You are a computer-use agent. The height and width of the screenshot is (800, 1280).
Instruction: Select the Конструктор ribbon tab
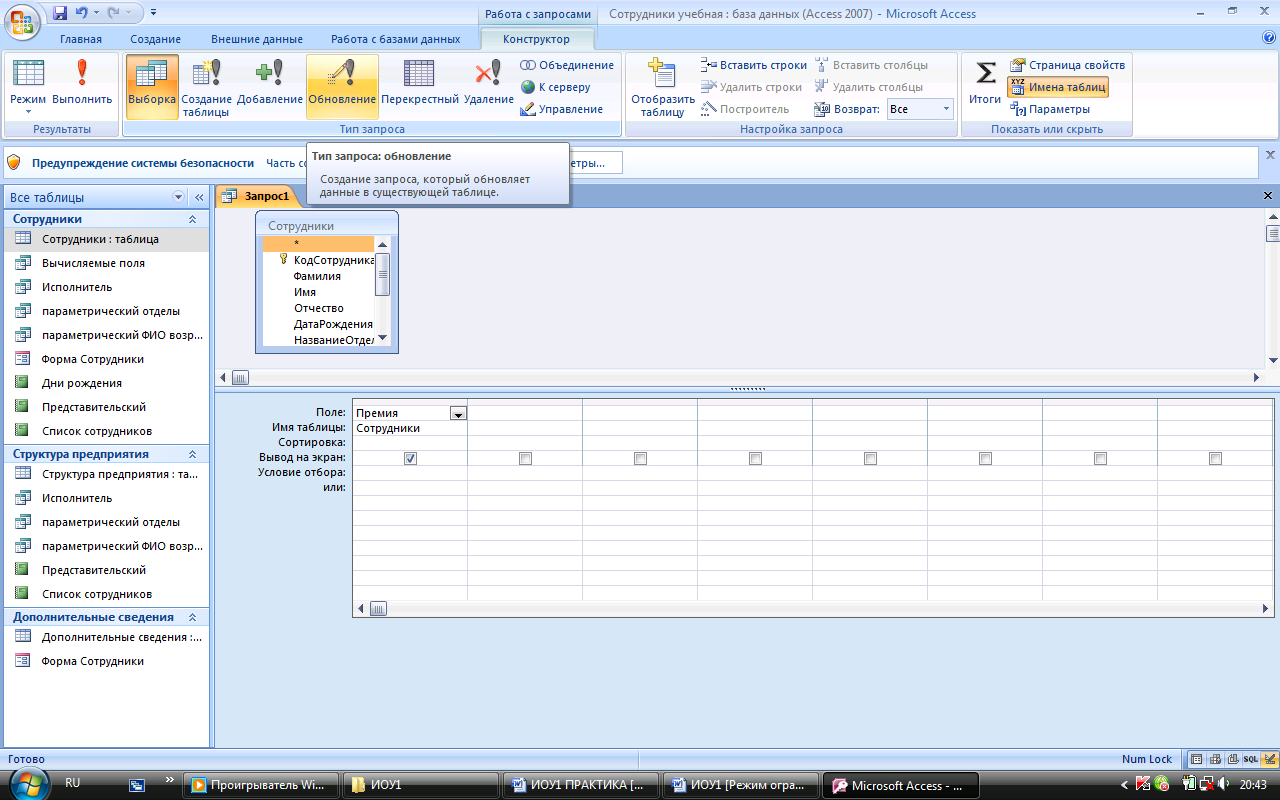[x=537, y=39]
